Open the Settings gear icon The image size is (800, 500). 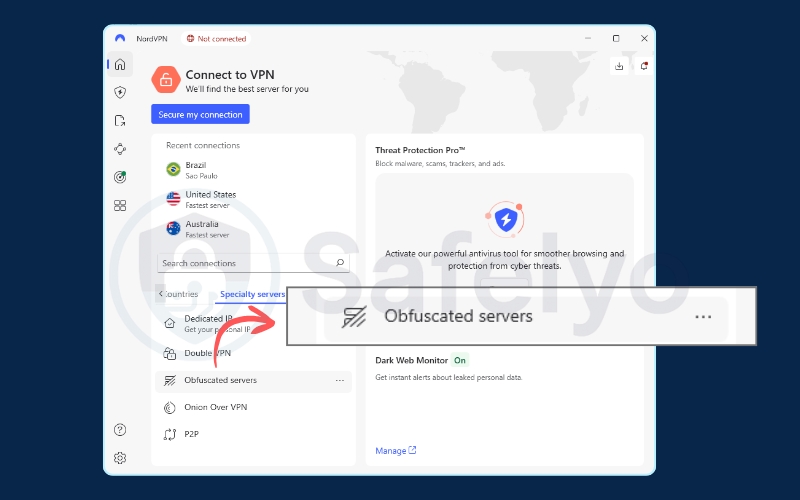(120, 458)
